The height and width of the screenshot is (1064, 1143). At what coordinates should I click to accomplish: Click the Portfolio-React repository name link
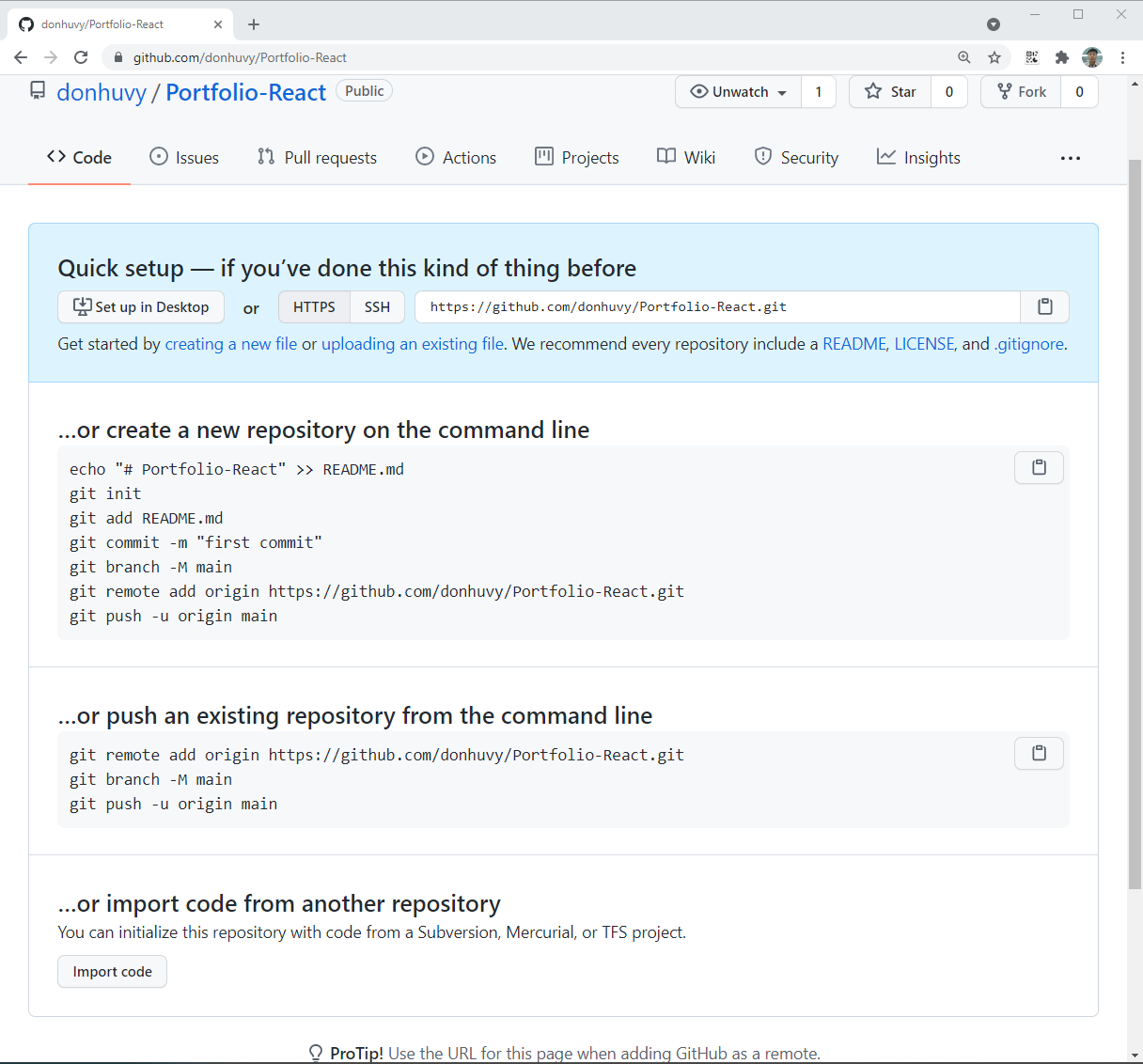click(246, 92)
